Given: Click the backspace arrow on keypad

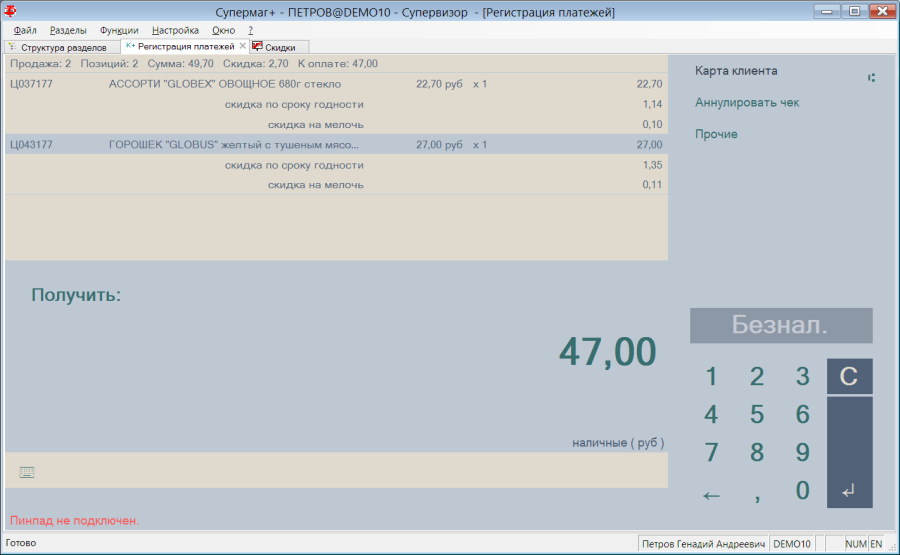Looking at the screenshot, I should (711, 495).
